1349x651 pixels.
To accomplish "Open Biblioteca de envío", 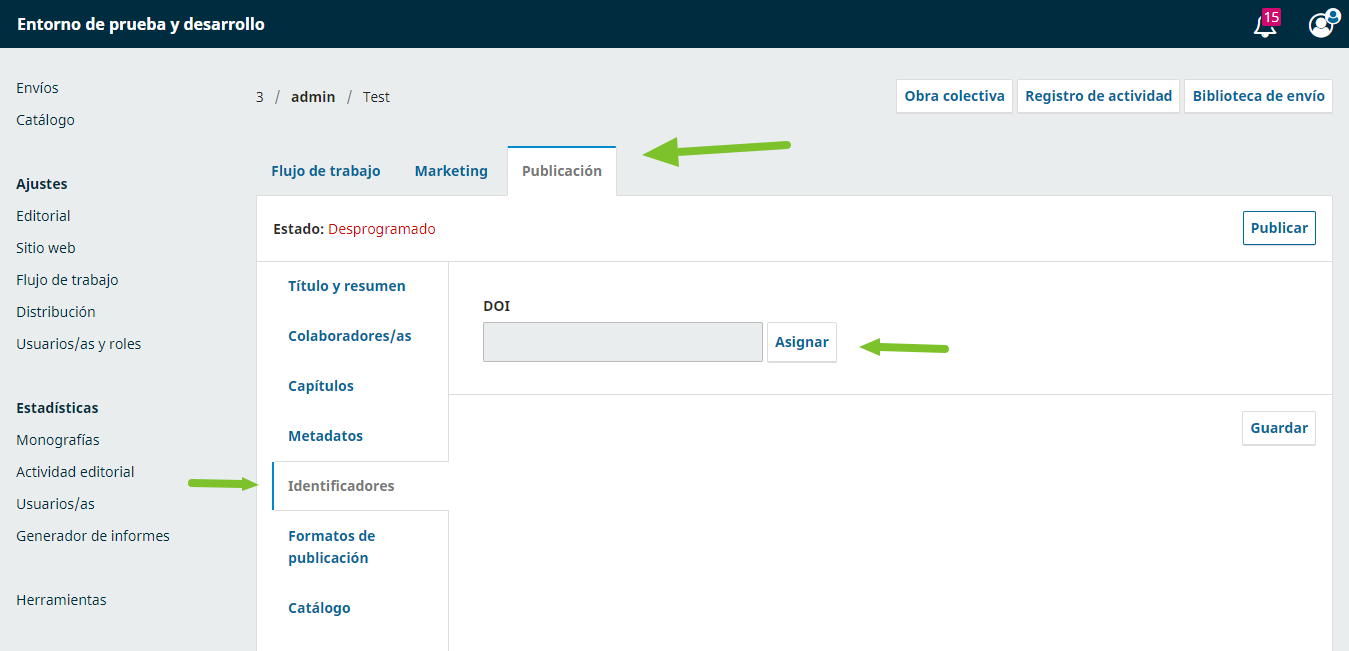I will 1258,96.
